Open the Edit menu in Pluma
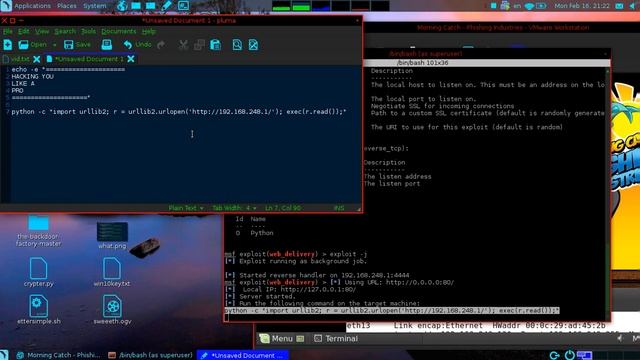This screenshot has width=640, height=360. (x=23, y=31)
